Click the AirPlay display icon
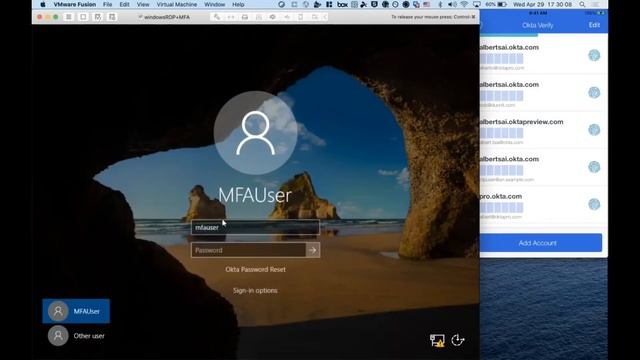Image resolution: width=640 pixels, height=360 pixels. point(476,4)
